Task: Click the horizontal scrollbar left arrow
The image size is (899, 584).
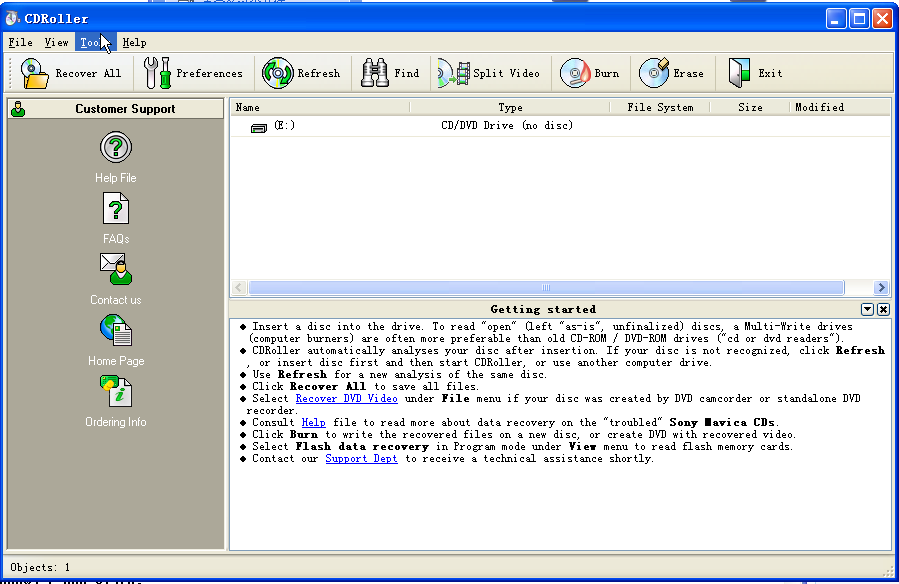Action: (x=239, y=288)
